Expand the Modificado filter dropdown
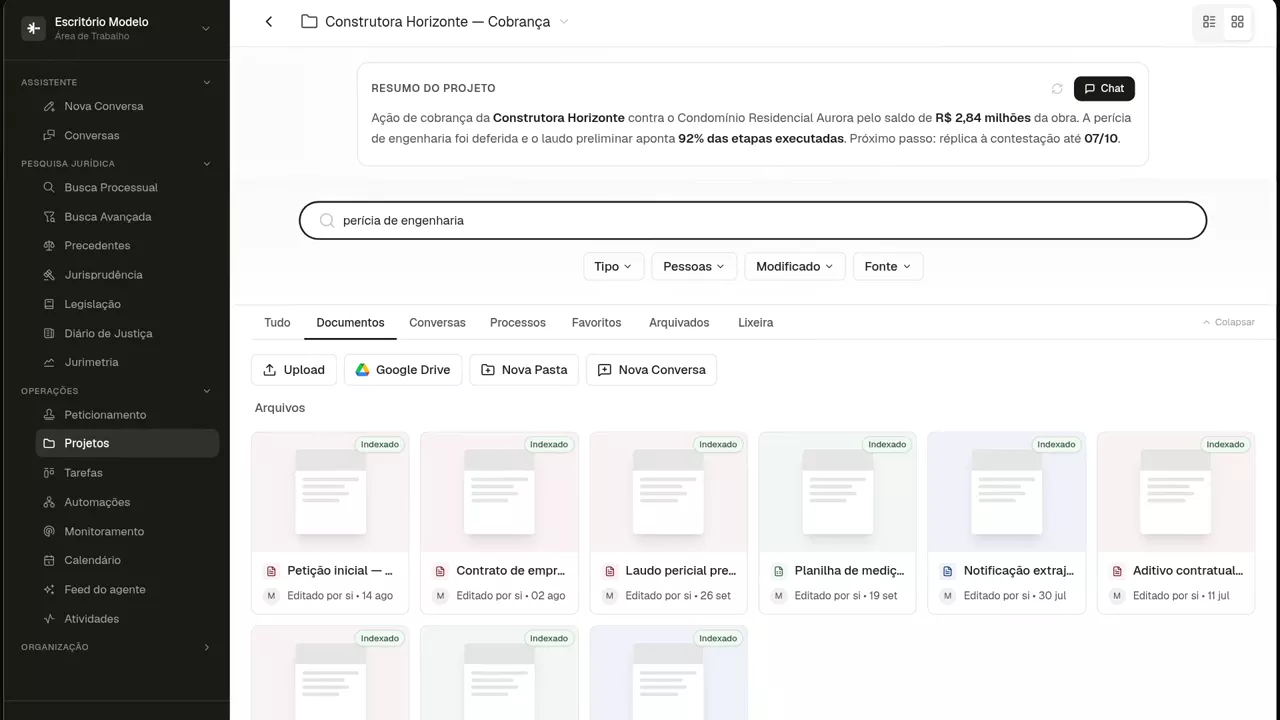 pos(795,266)
